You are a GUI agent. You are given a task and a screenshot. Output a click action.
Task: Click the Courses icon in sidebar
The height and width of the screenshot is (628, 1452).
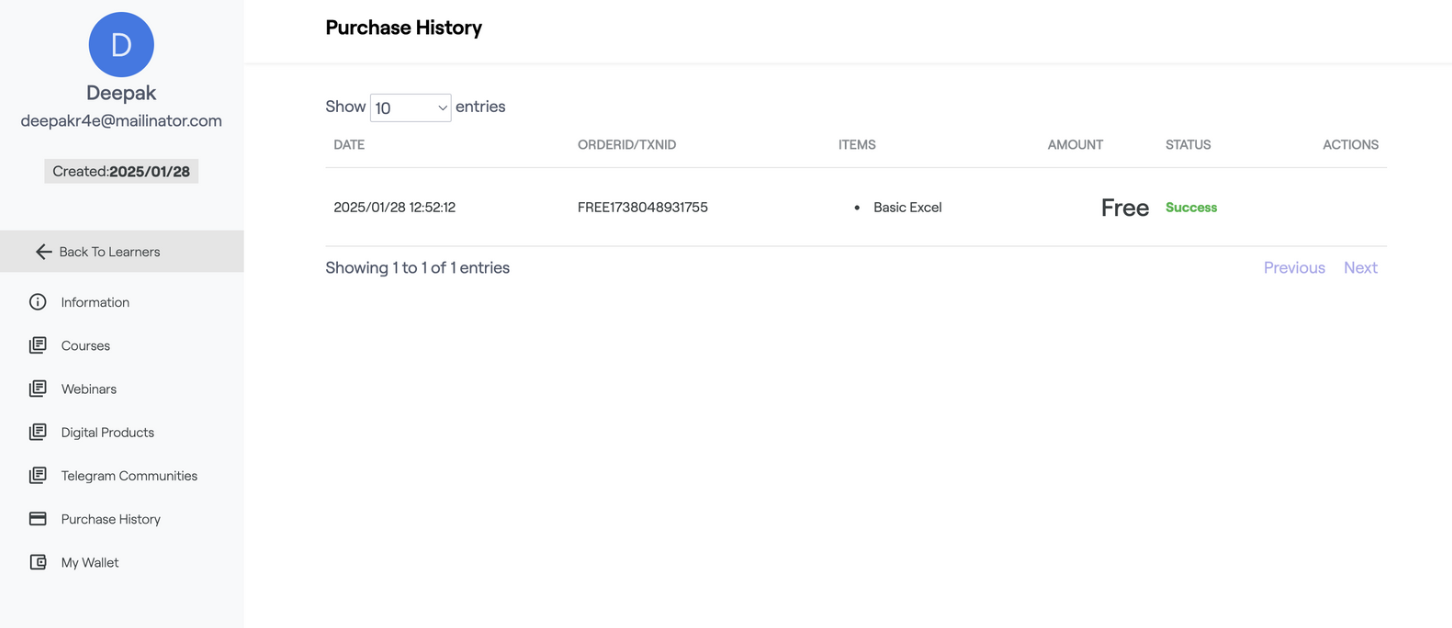(38, 346)
